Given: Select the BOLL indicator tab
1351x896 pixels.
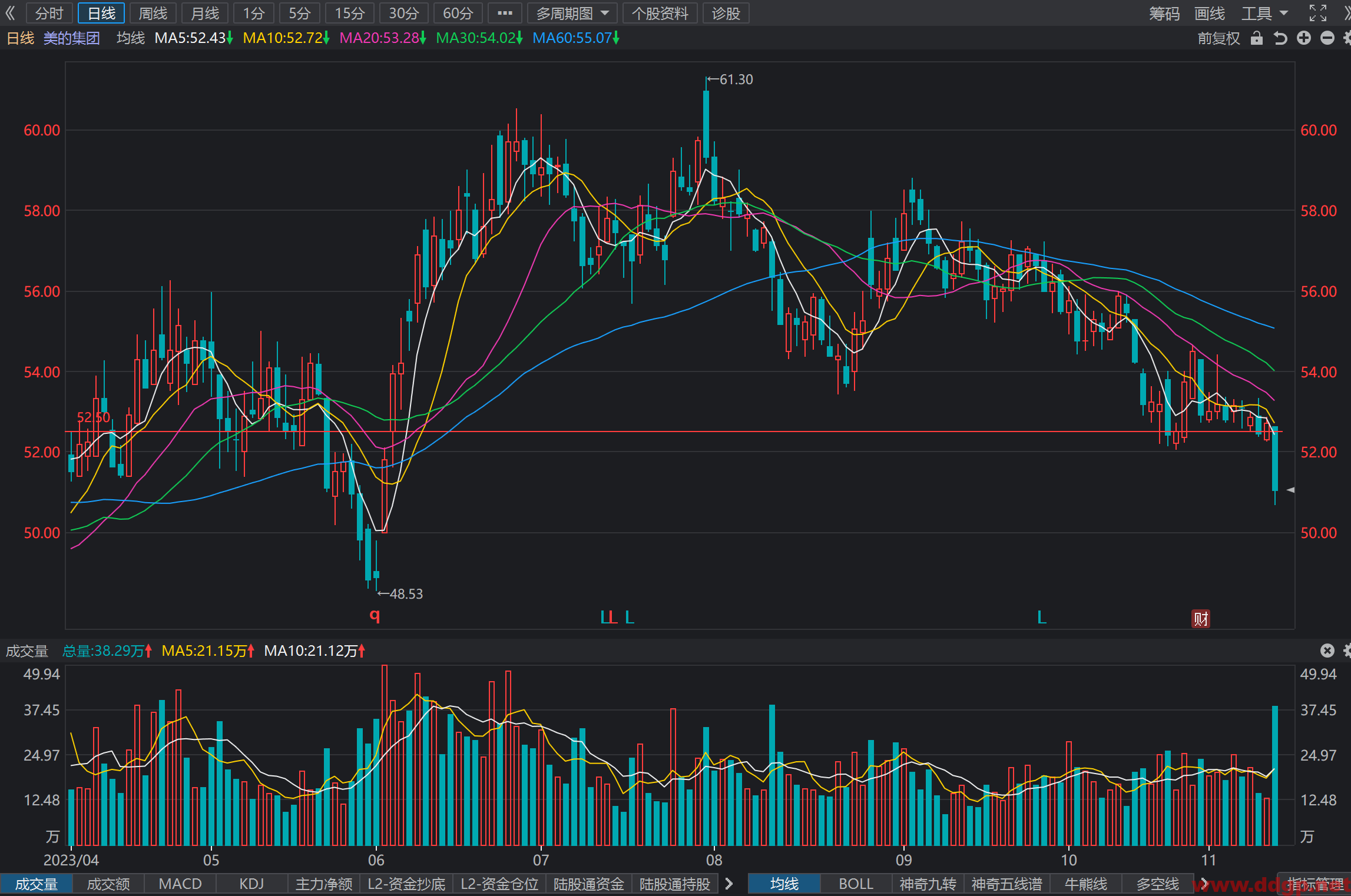Looking at the screenshot, I should [x=856, y=884].
